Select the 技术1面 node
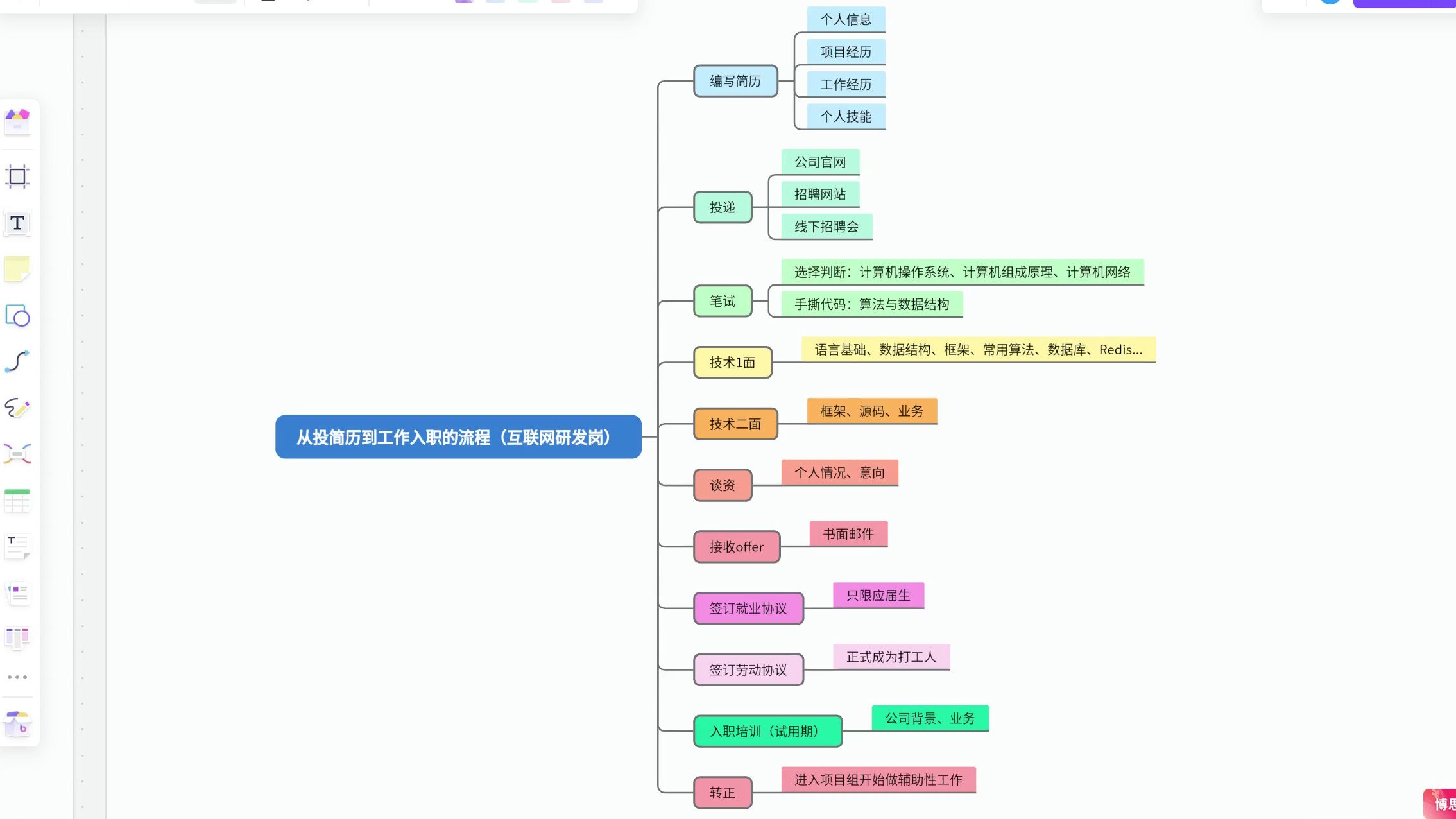1456x819 pixels. click(x=732, y=363)
